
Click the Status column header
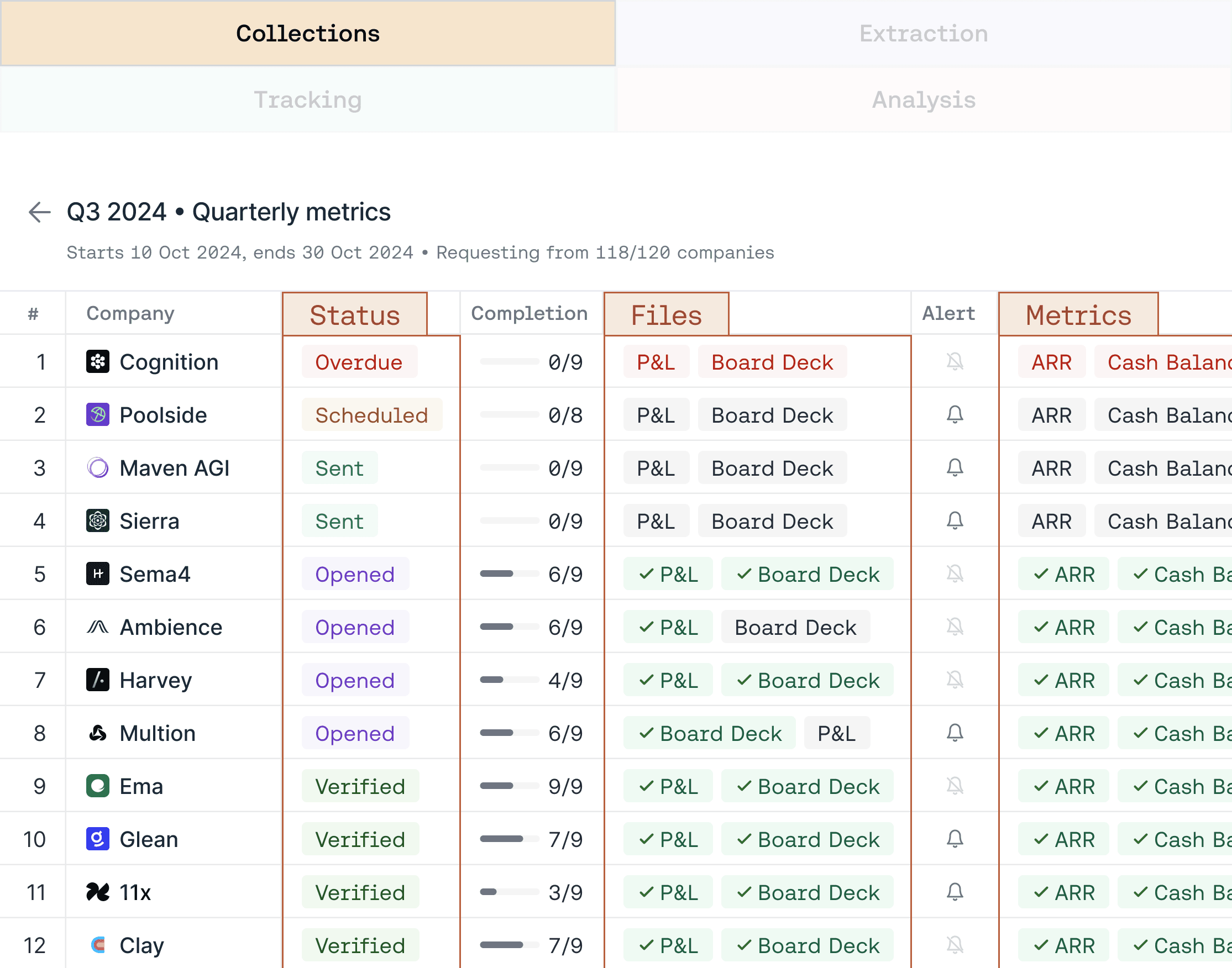[355, 314]
